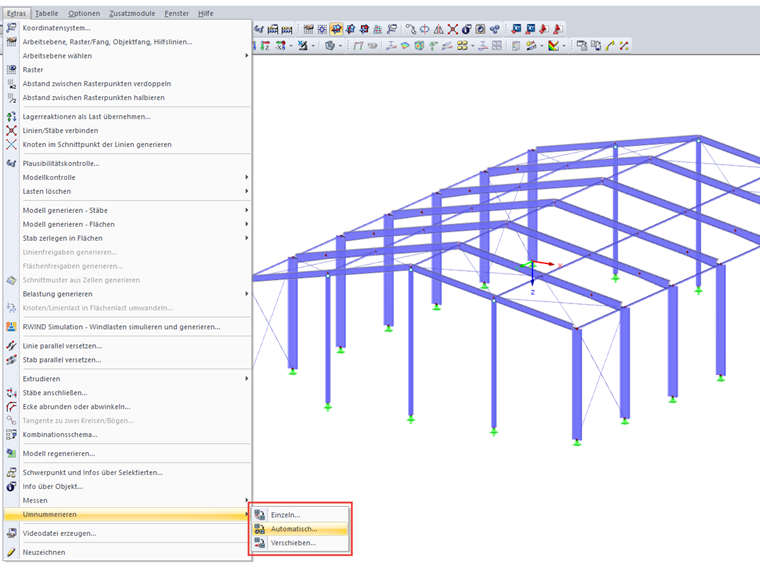The image size is (760, 570).
Task: Click the red X connect lines toolbar icon
Action: coord(453,29)
